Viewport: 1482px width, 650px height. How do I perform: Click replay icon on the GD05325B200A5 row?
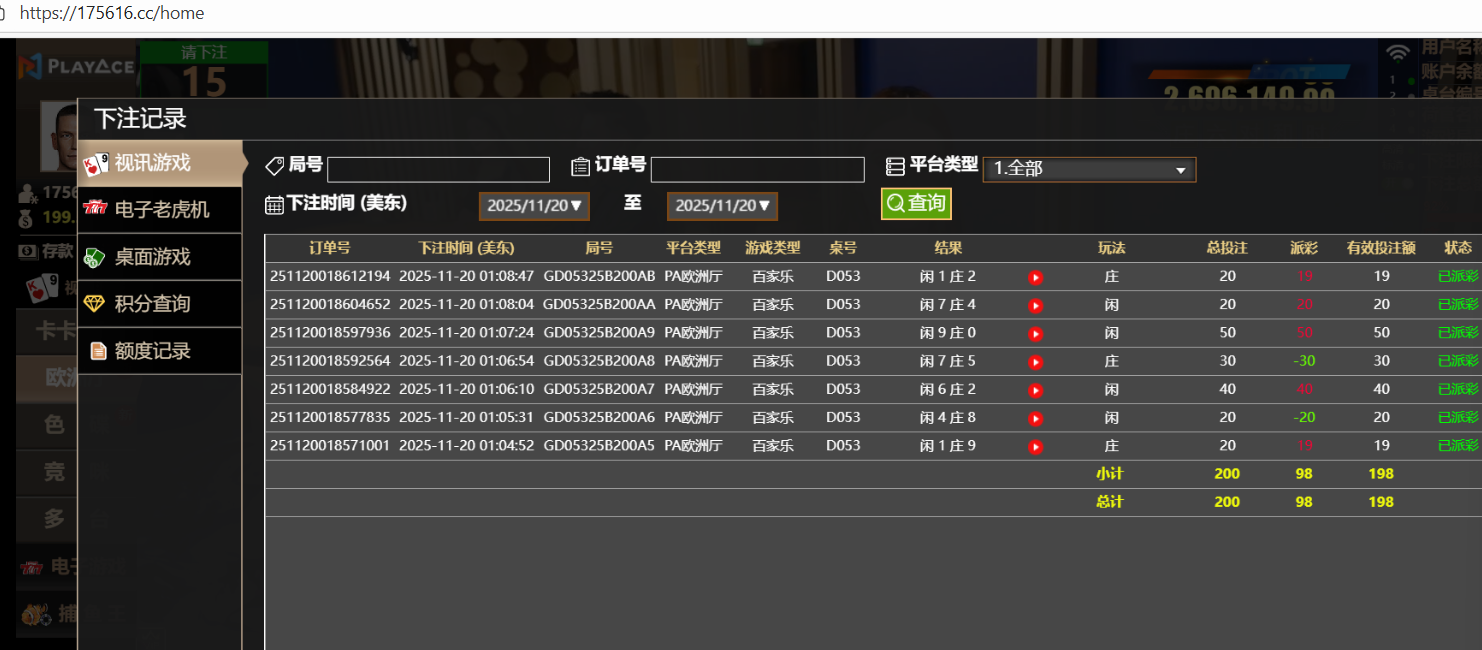point(1036,447)
